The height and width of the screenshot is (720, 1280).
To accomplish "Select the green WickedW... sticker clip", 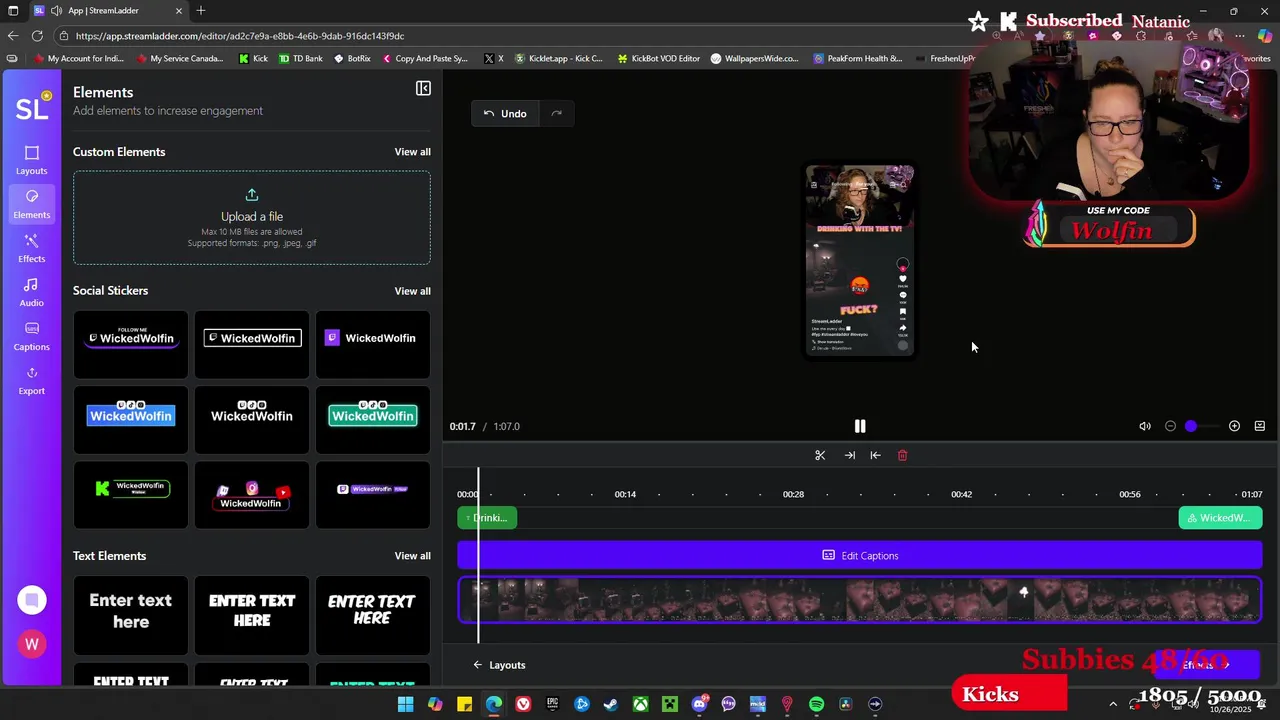I will 1220,518.
